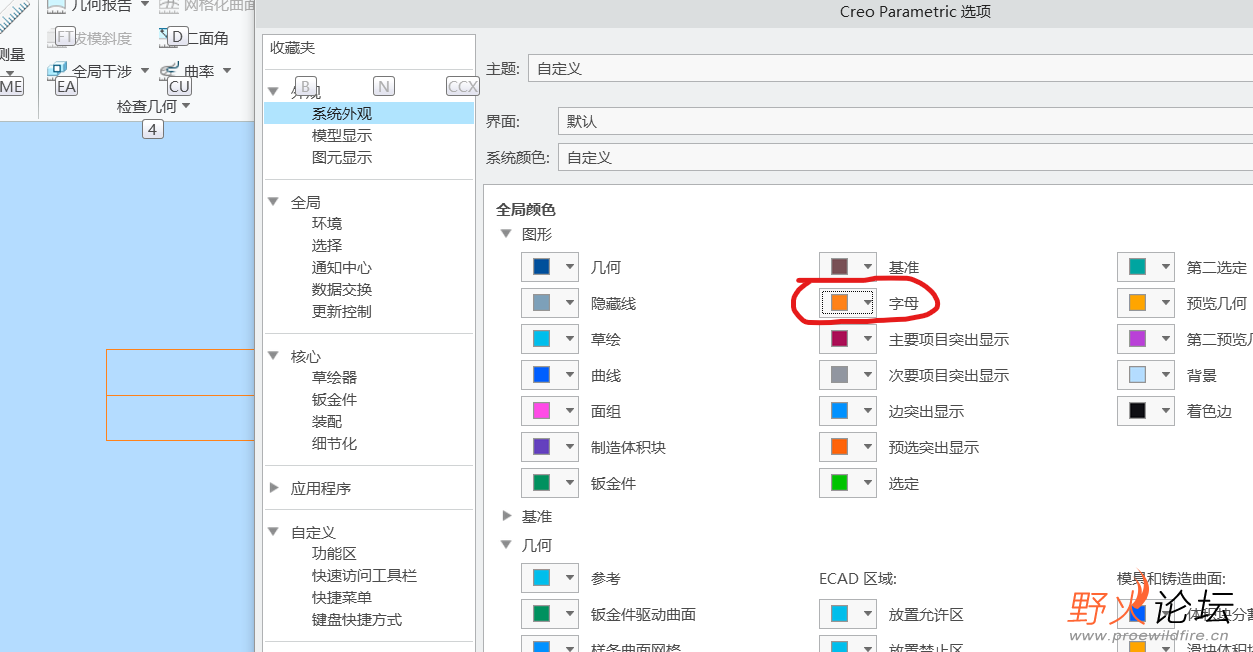Open the 细节化 options page
The image size is (1253, 652).
[334, 444]
